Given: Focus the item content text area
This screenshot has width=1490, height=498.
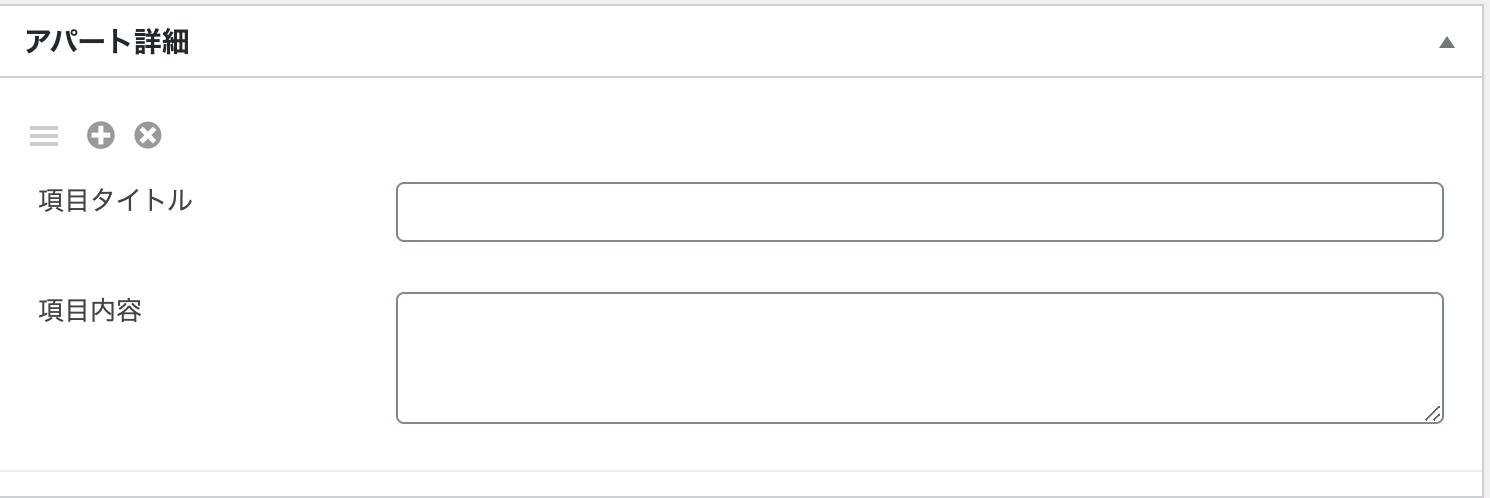Looking at the screenshot, I should pyautogui.click(x=919, y=357).
